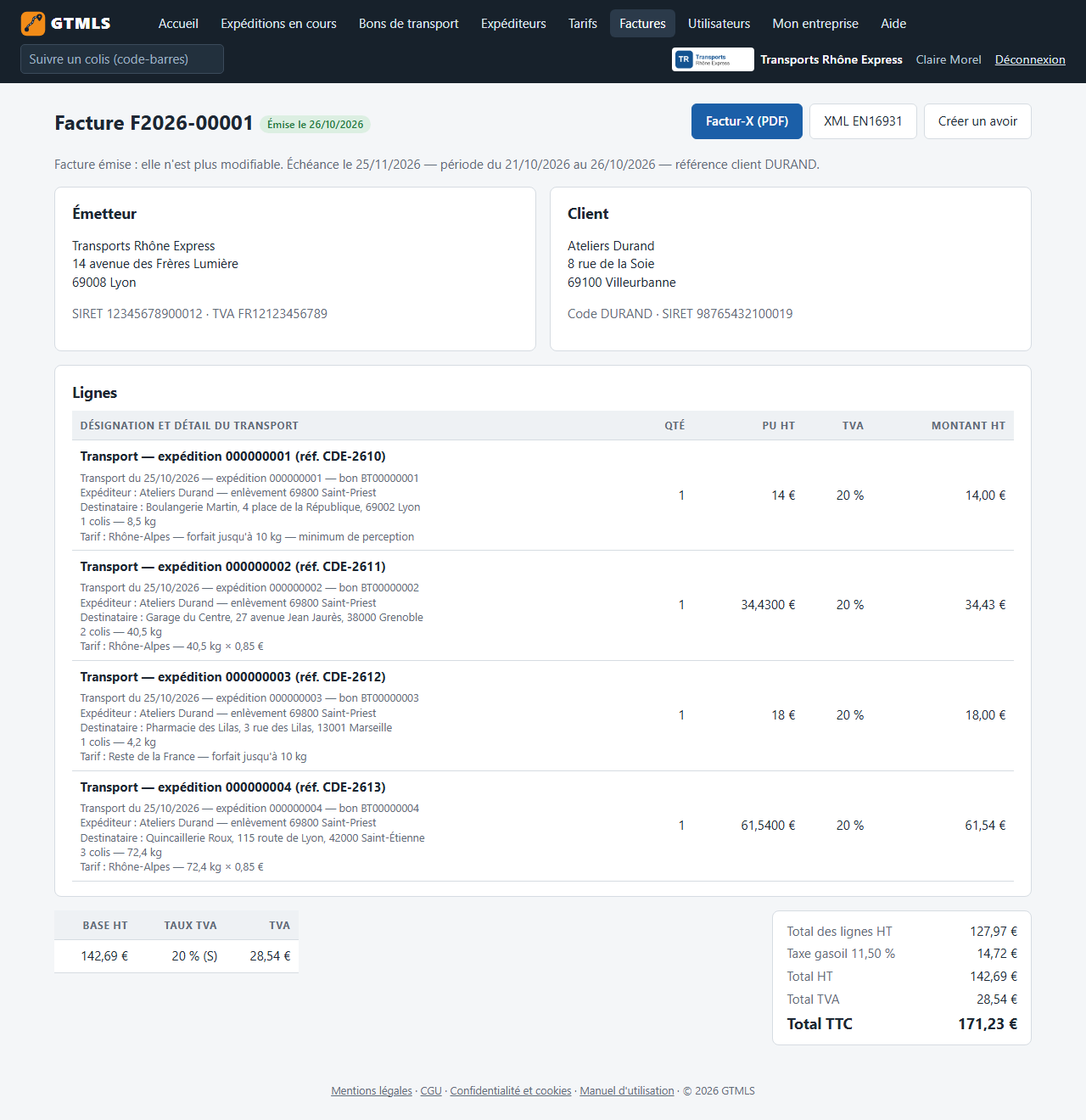Open the Utilisateurs page
This screenshot has width=1086, height=1120.
(x=719, y=24)
